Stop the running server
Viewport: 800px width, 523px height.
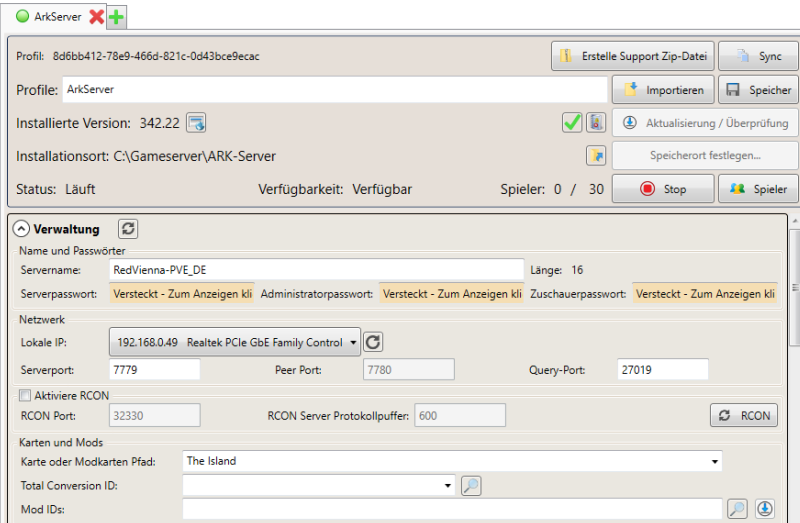(663, 189)
